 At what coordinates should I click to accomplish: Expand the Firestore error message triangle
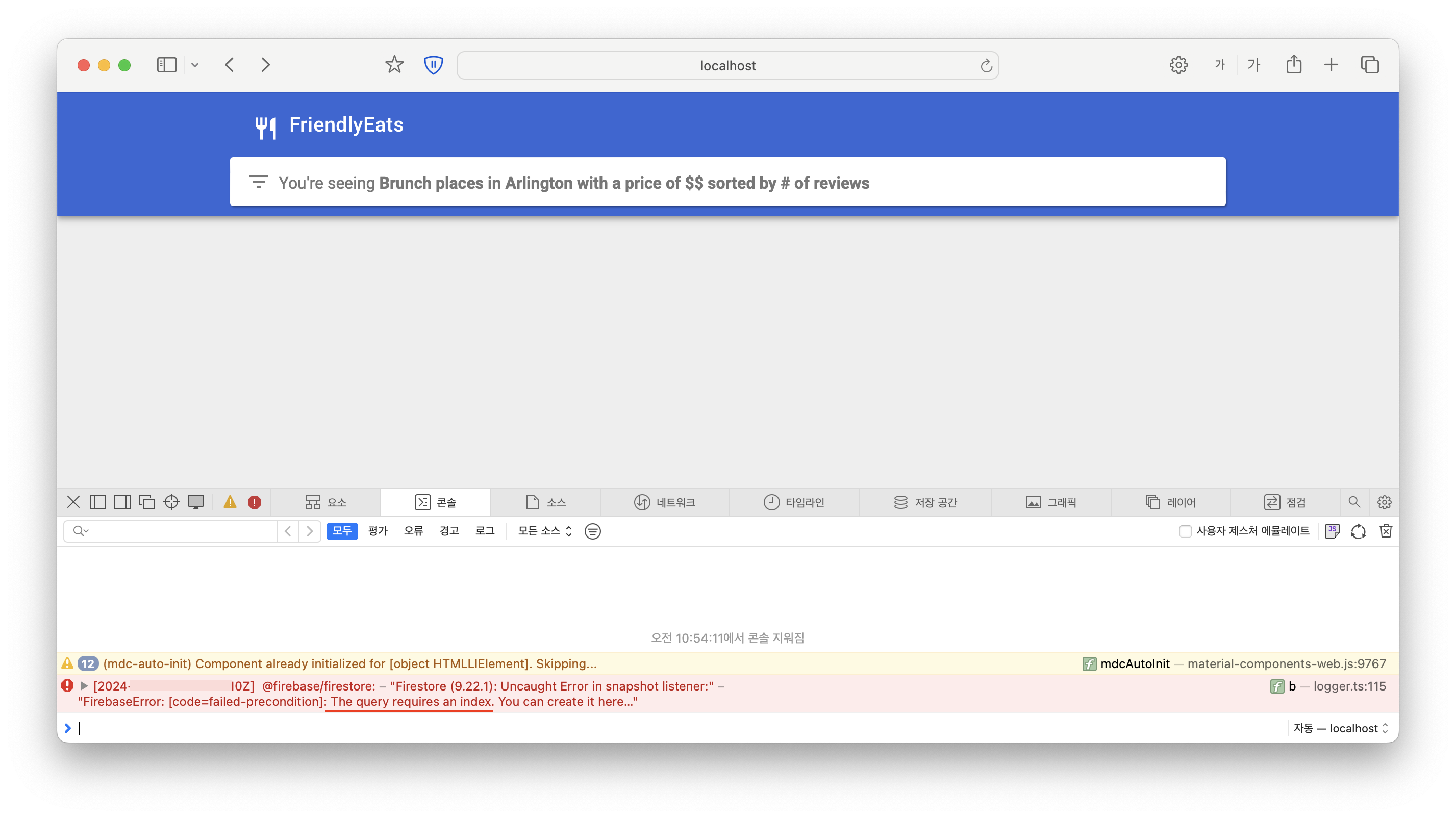(x=84, y=686)
